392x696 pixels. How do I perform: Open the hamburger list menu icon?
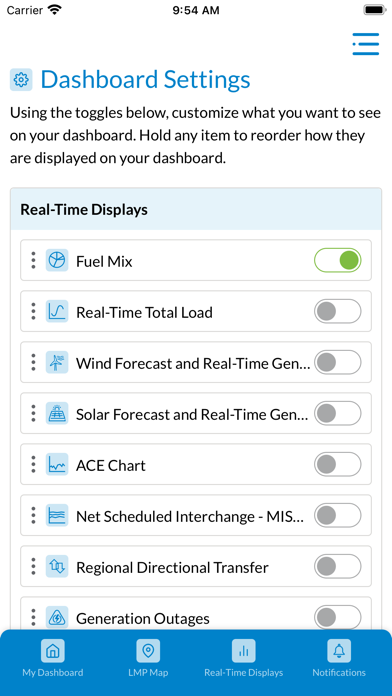coord(366,44)
